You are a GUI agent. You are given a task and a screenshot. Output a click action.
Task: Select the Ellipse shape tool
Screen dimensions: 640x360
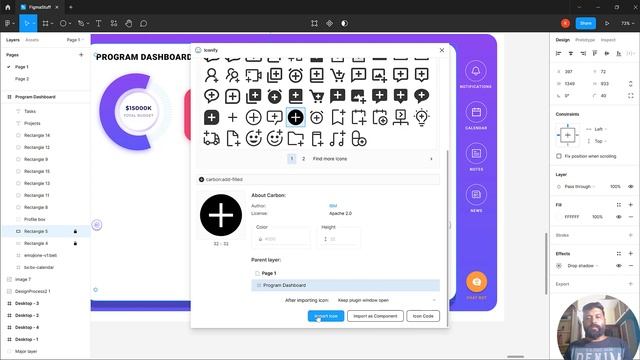pos(63,23)
